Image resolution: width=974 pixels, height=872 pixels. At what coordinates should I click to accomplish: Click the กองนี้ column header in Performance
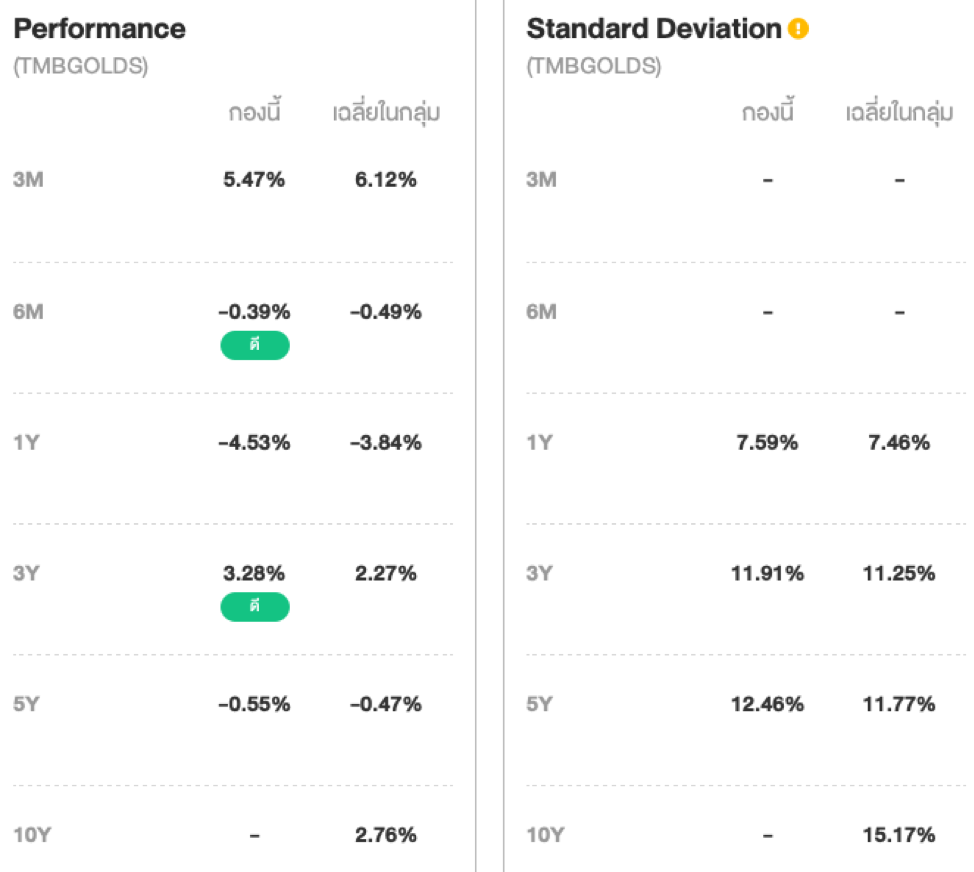(x=254, y=113)
